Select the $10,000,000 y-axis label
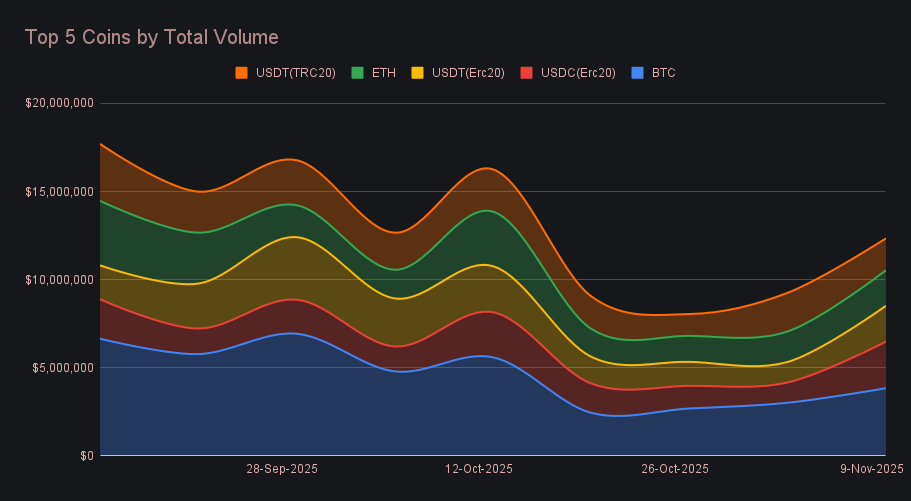The height and width of the screenshot is (501, 911). [59, 279]
